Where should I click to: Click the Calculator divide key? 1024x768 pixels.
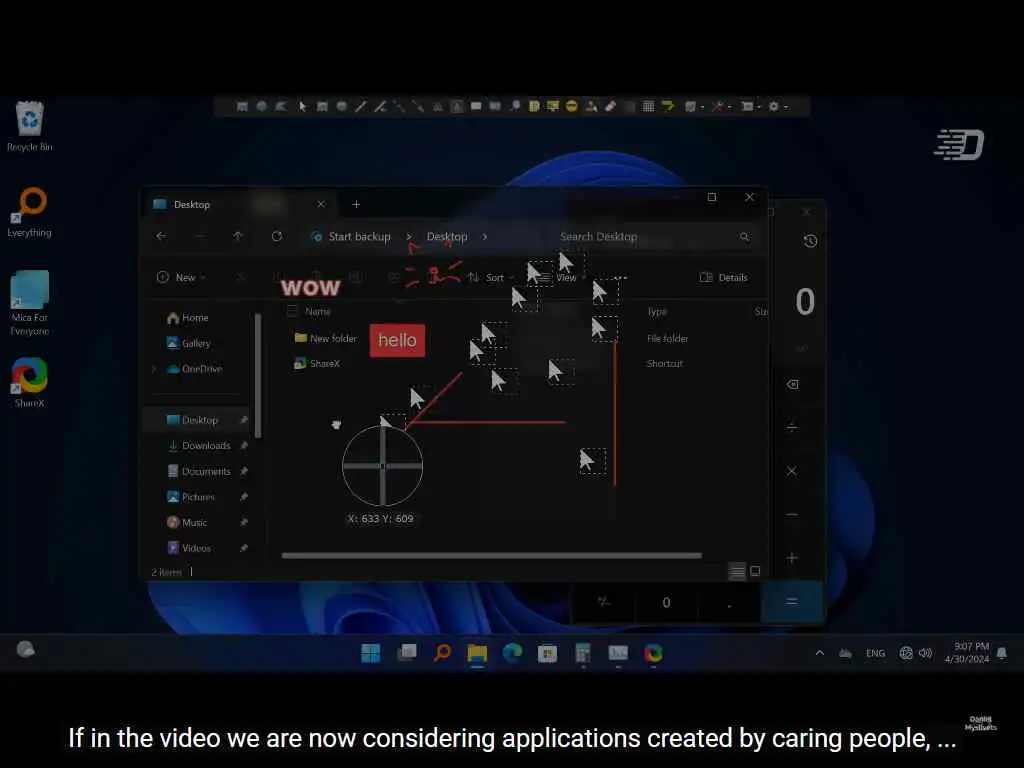pos(792,428)
